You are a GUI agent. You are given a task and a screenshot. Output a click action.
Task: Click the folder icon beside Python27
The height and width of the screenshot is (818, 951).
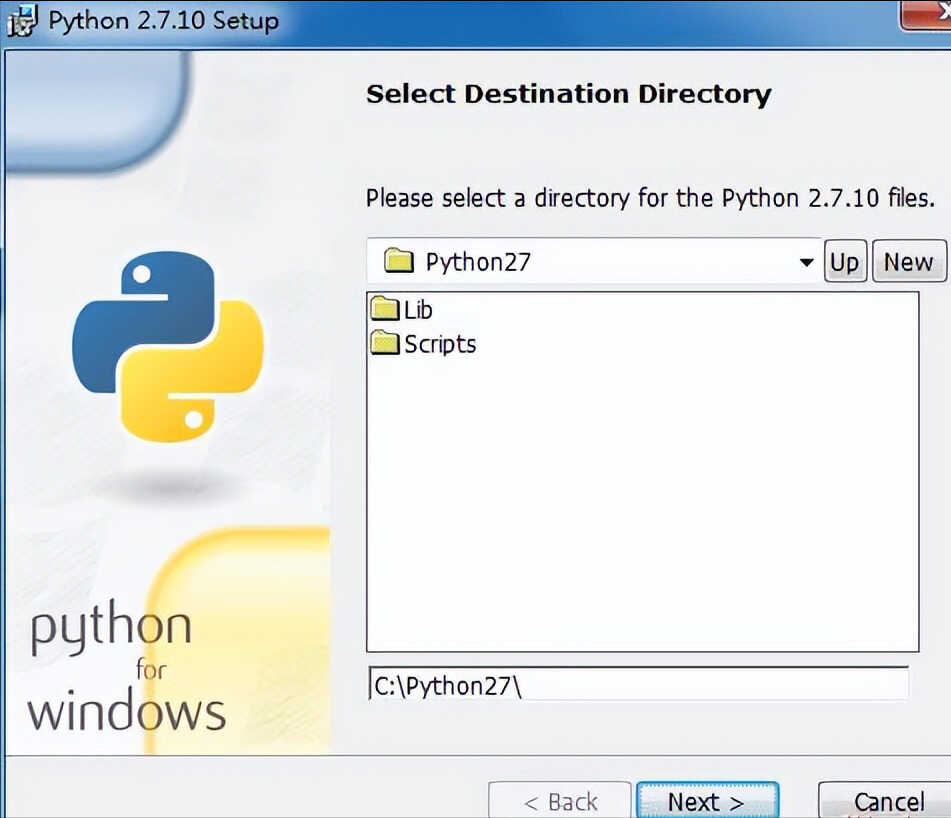tap(398, 261)
